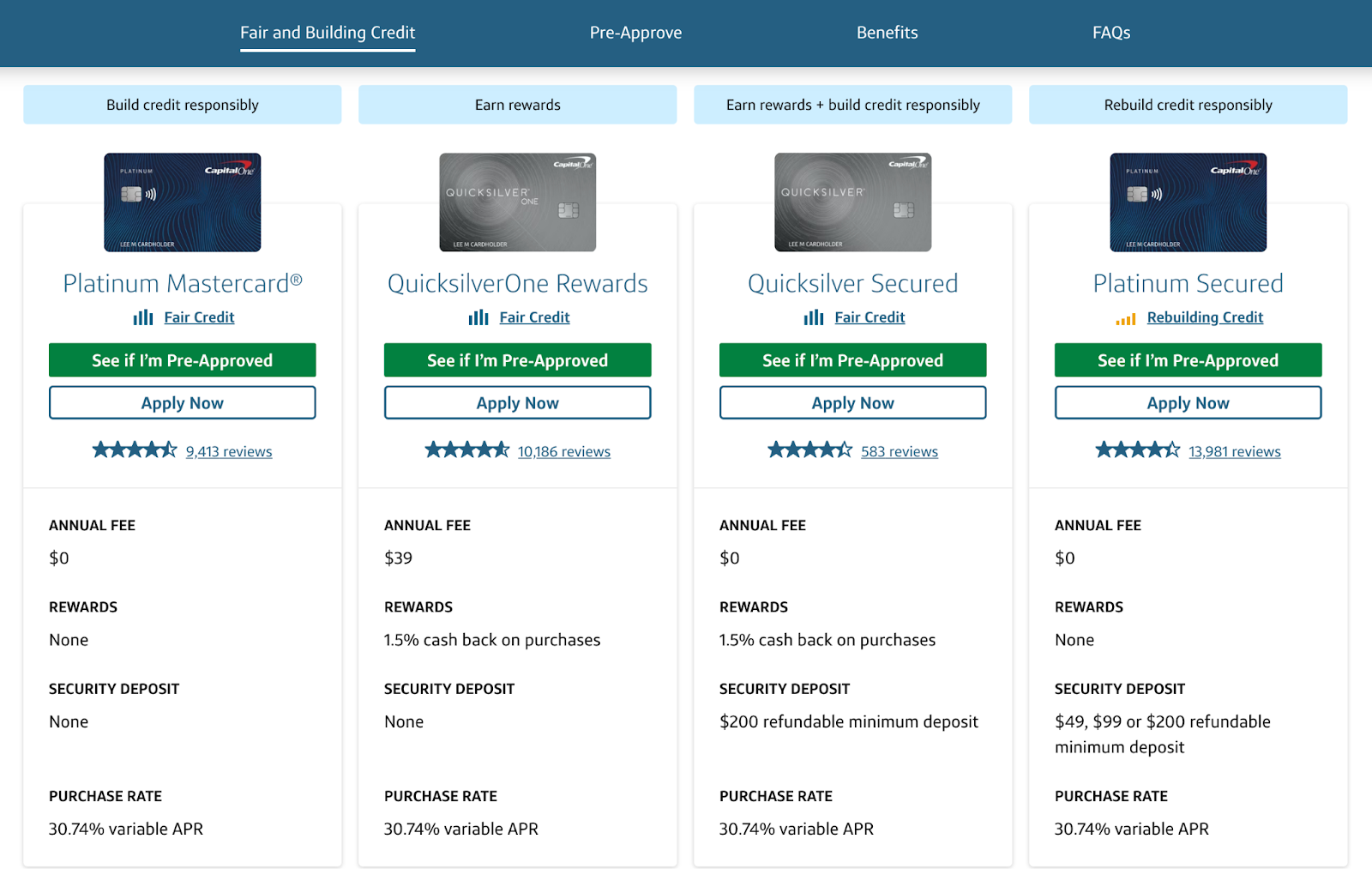Image resolution: width=1372 pixels, height=887 pixels.
Task: Click credit level bars icon under QuicksilverOne Rewards
Action: (x=478, y=317)
